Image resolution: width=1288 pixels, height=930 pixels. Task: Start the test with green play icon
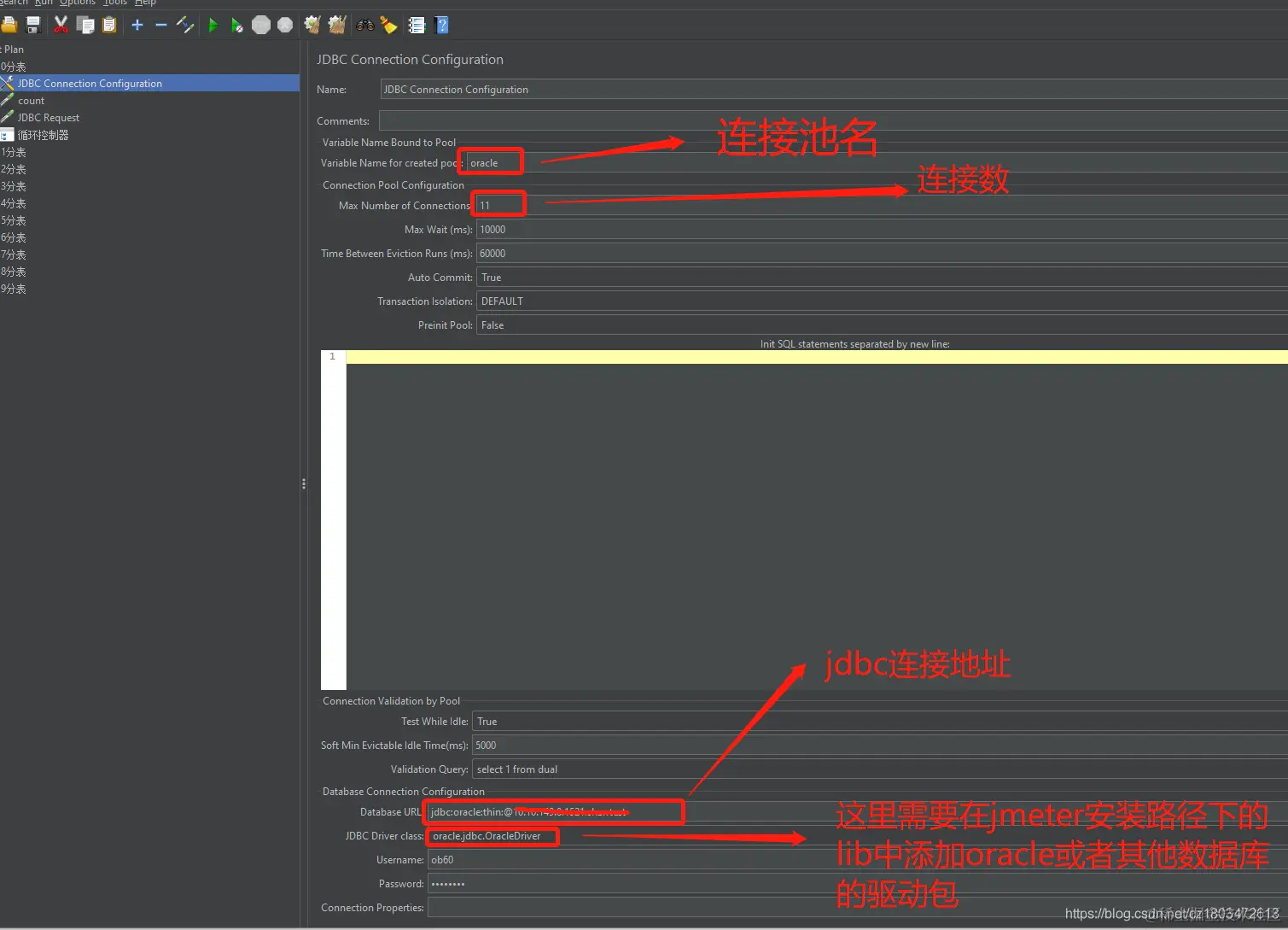[213, 26]
